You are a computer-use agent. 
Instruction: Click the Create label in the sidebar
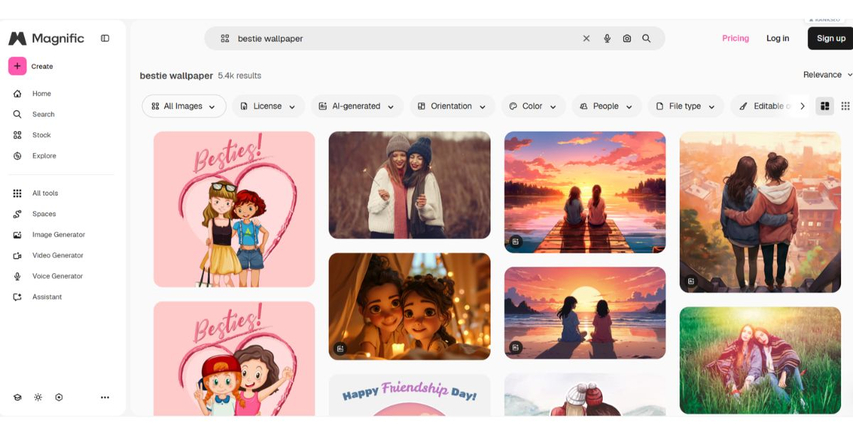42,66
